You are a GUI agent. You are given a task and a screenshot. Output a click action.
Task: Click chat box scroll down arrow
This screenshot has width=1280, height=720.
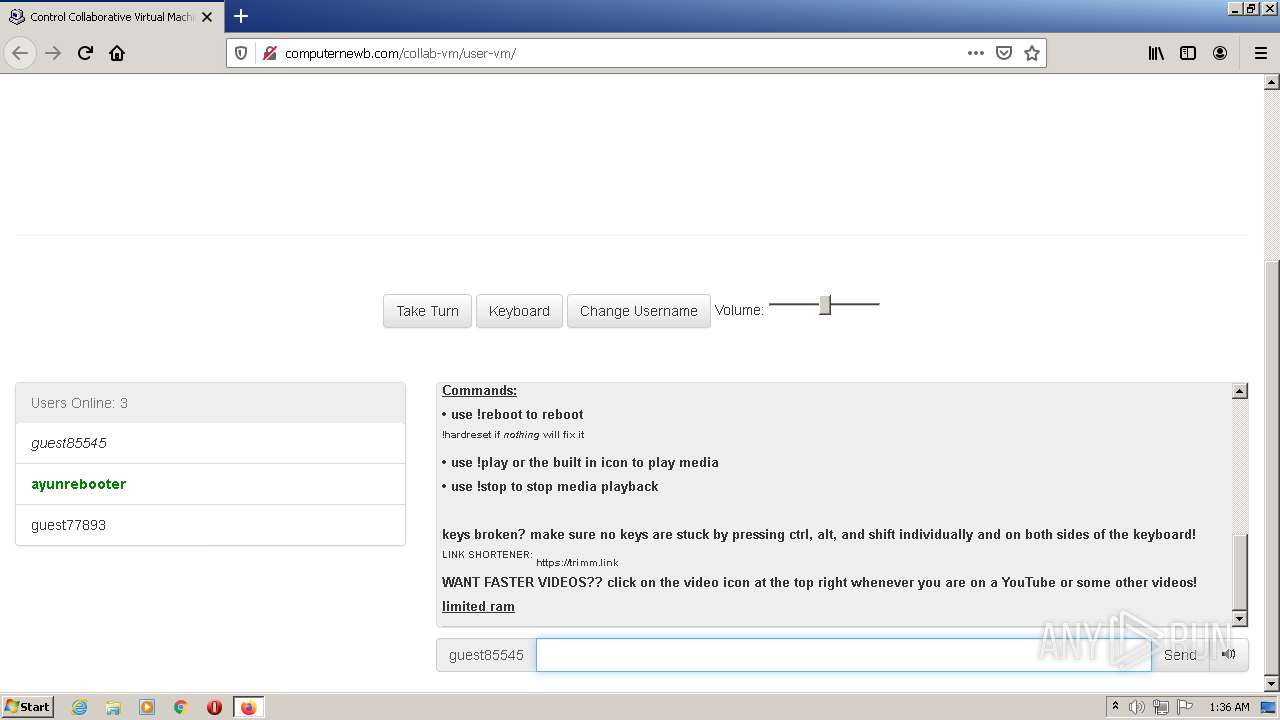tap(1240, 619)
